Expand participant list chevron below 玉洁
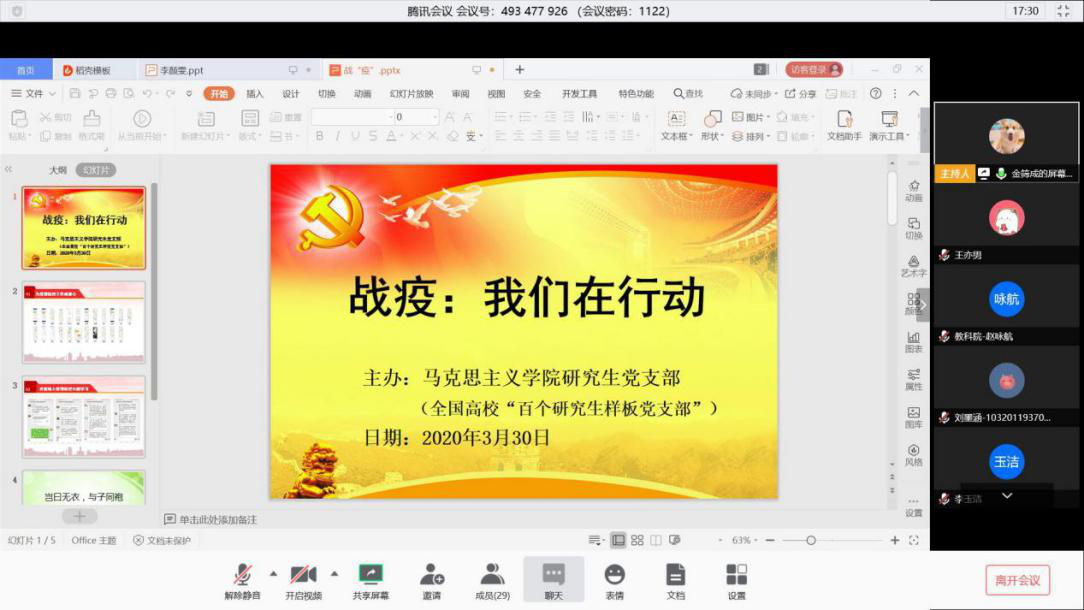The width and height of the screenshot is (1084, 610). click(x=1007, y=495)
